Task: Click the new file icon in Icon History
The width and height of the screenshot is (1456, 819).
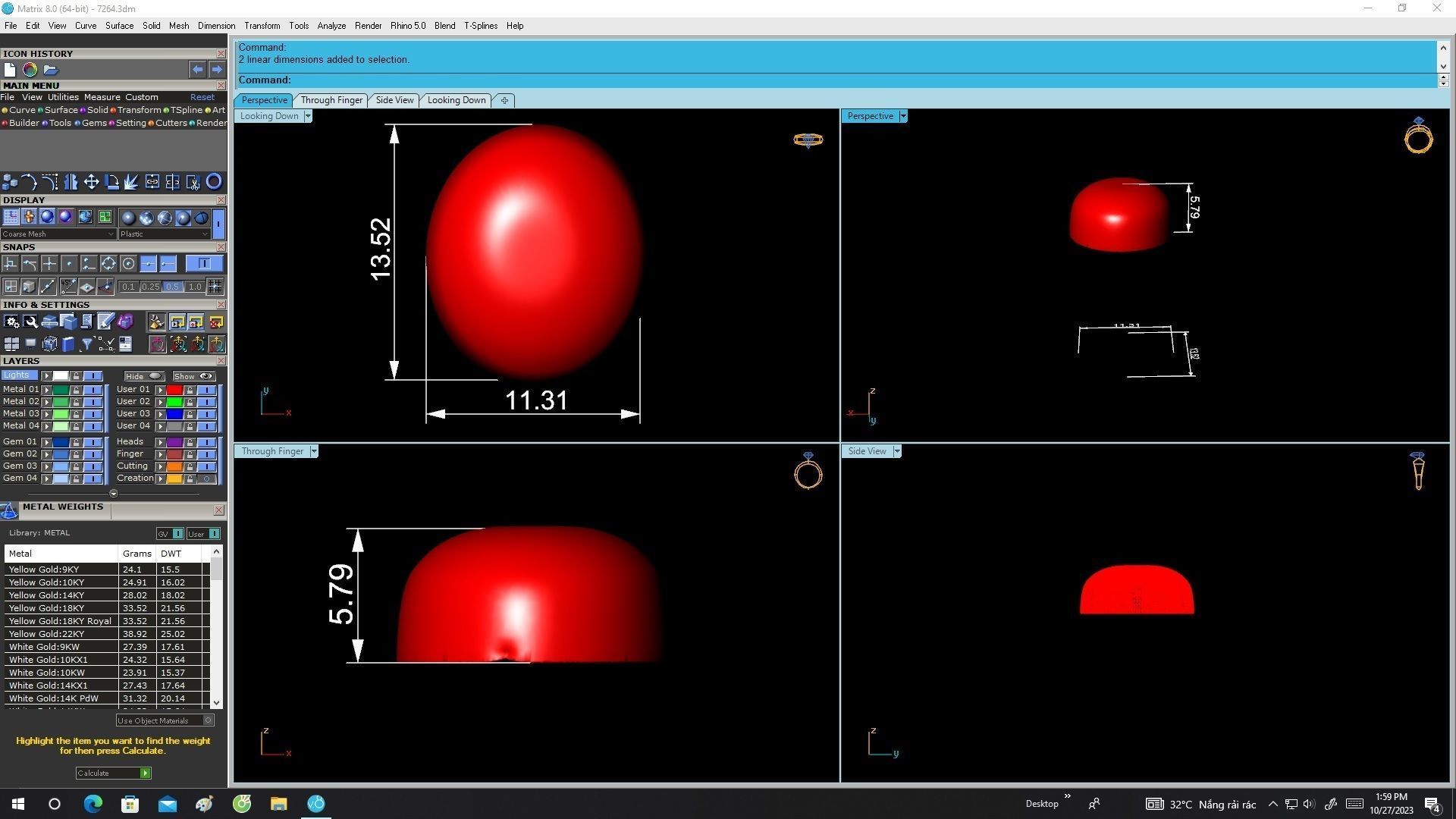Action: [x=10, y=70]
